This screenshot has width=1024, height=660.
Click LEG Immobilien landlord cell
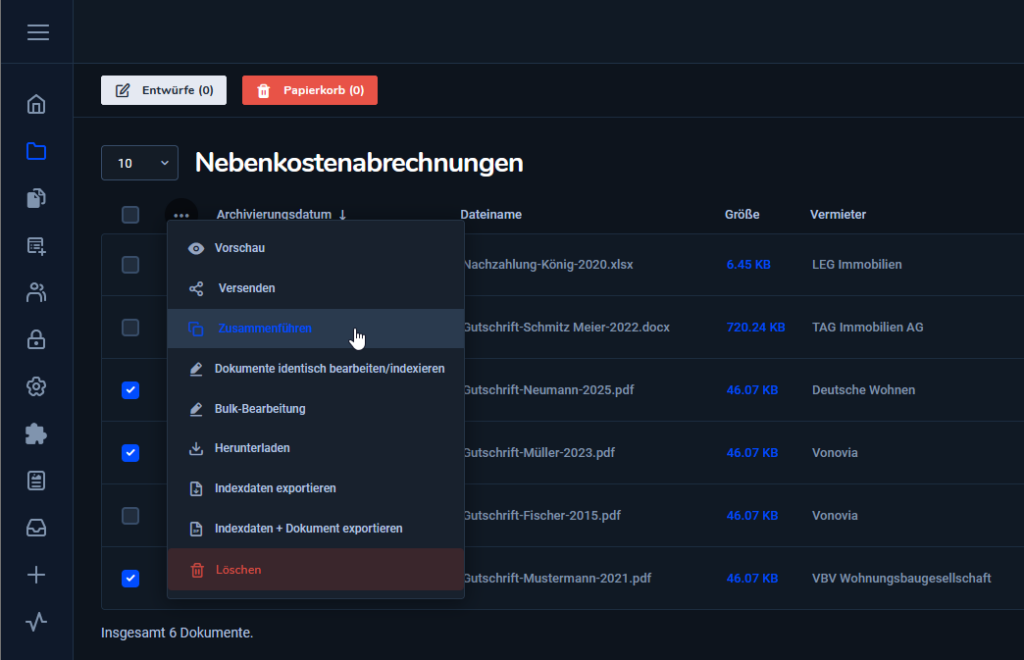point(857,264)
